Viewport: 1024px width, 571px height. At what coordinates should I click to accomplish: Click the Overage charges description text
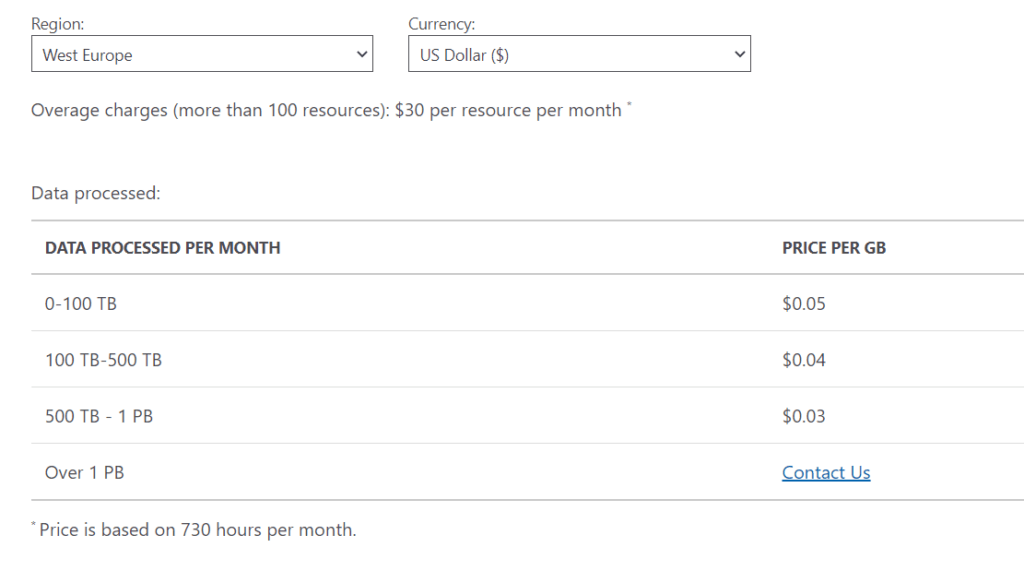[x=327, y=110]
